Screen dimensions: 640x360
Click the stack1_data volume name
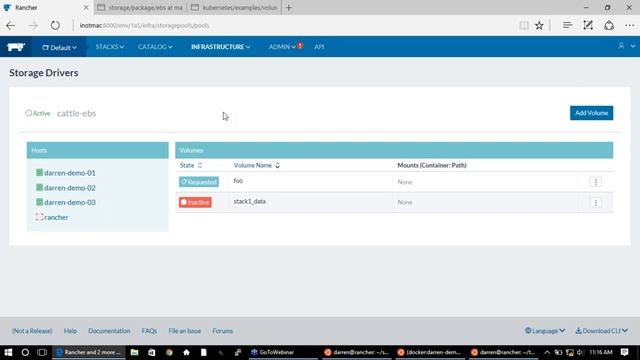point(249,201)
